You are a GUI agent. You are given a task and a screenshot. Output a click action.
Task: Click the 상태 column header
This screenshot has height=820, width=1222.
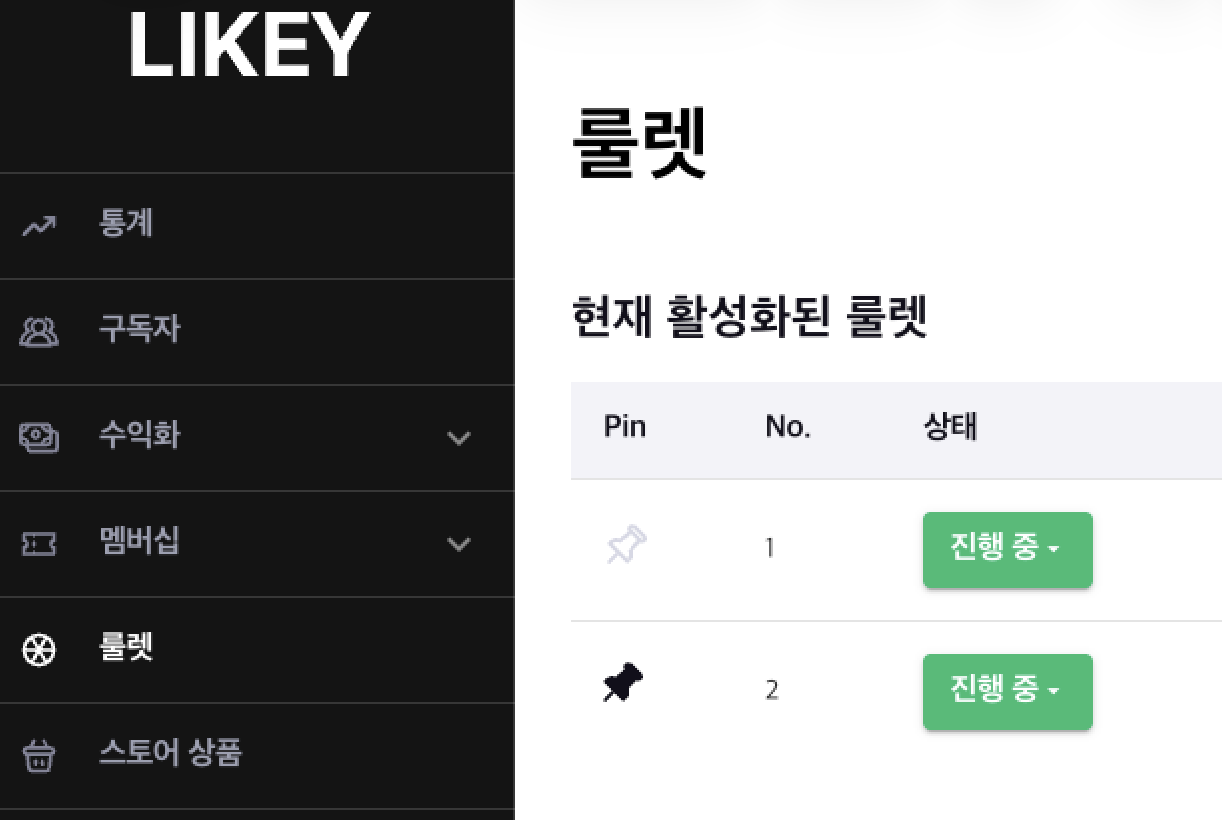[x=949, y=427]
